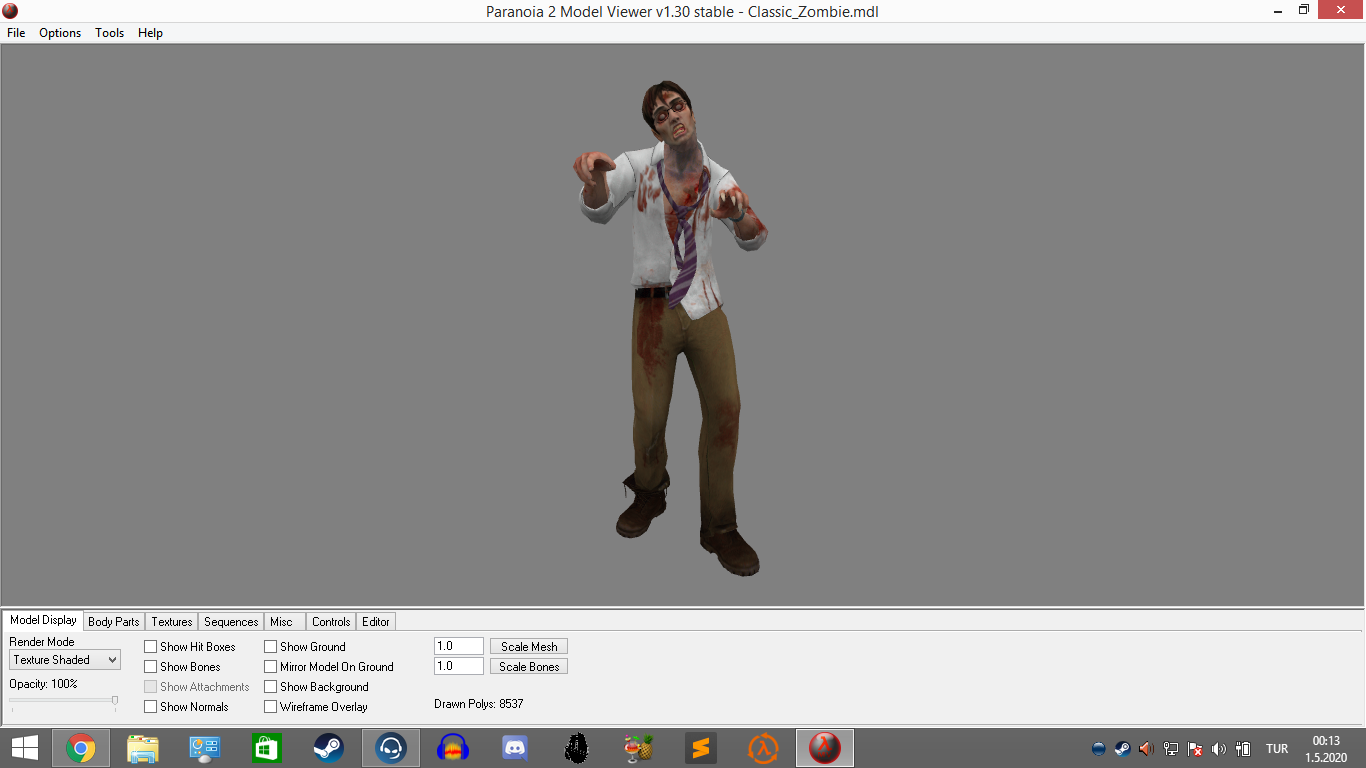This screenshot has height=768, width=1366.
Task: Open Audacity from the taskbar
Action: [453, 748]
